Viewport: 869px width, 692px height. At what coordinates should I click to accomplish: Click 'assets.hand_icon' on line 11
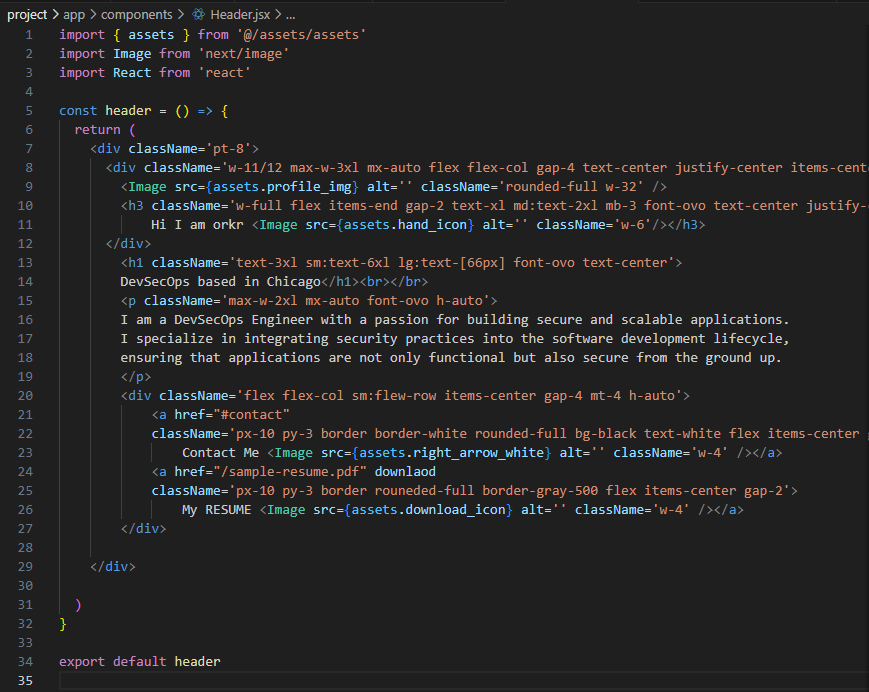(x=406, y=224)
